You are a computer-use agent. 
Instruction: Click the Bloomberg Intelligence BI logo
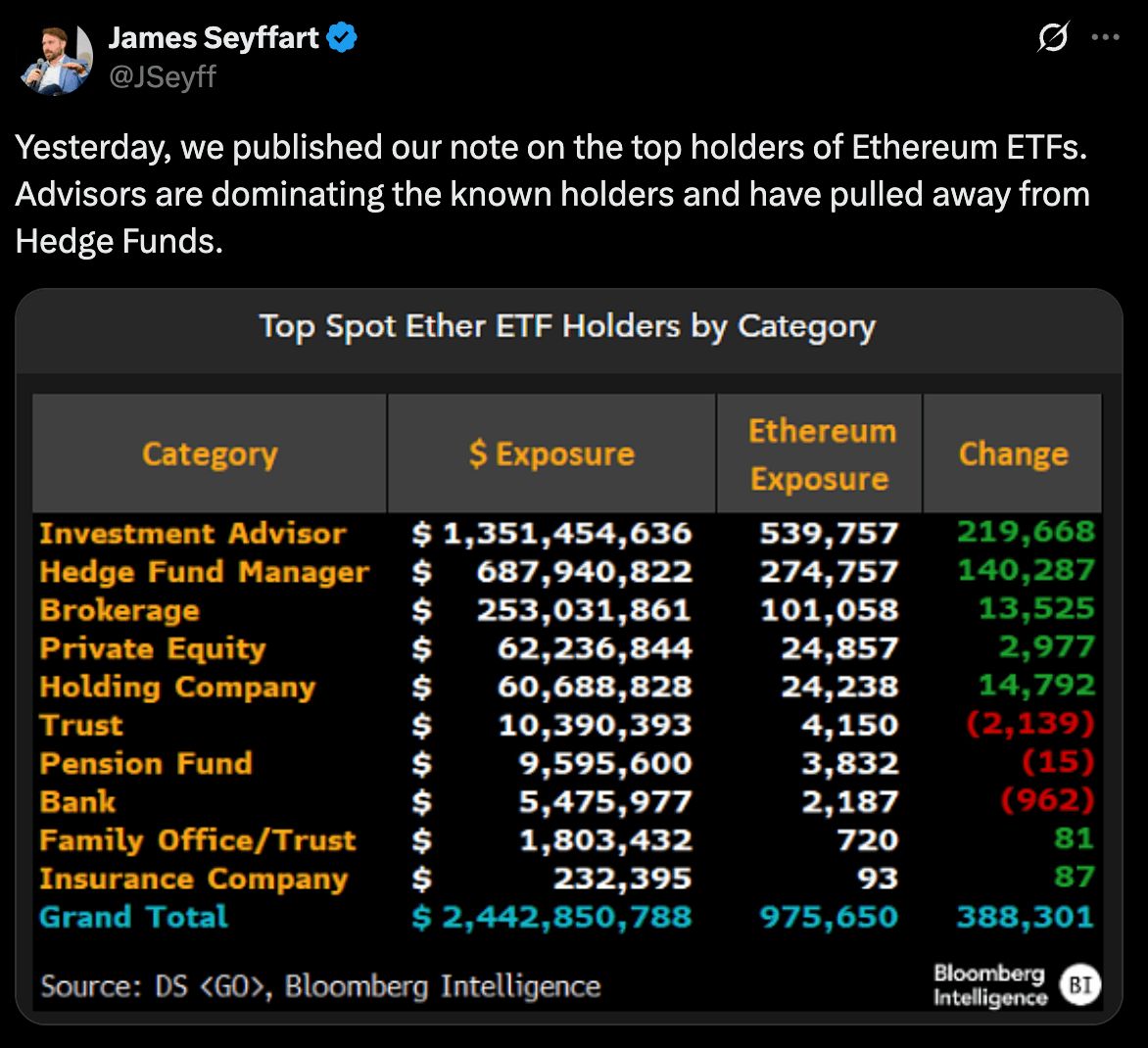[x=1080, y=984]
